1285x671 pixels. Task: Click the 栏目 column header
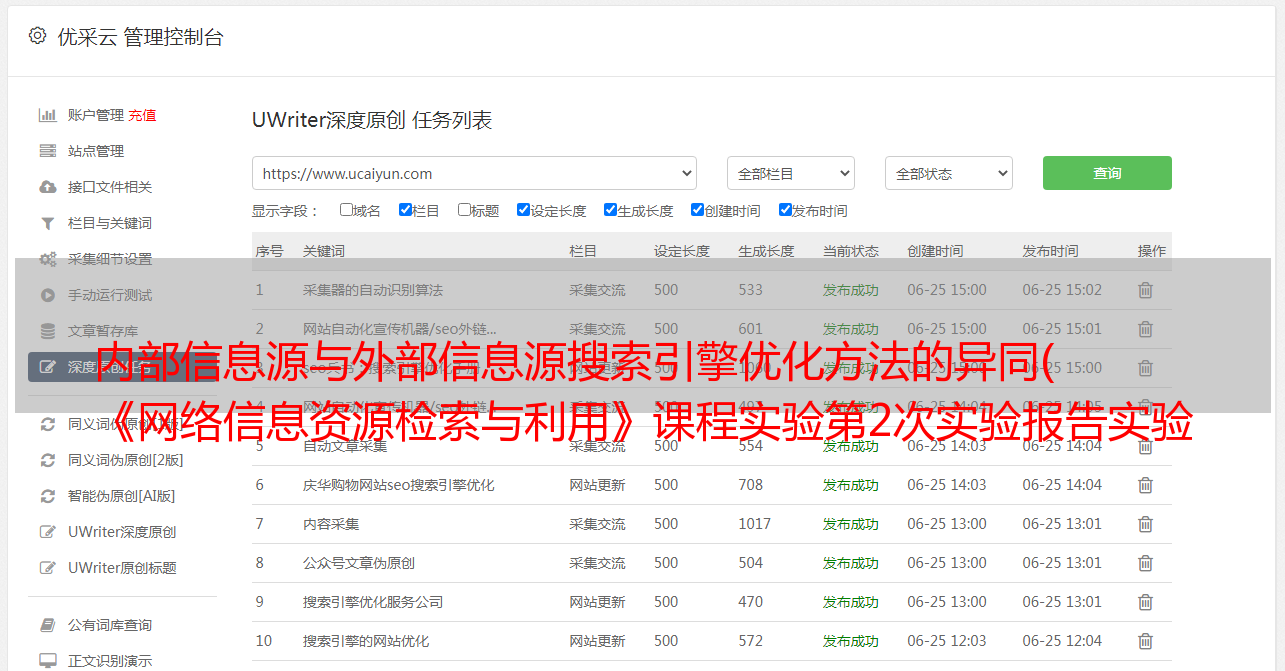(x=583, y=251)
